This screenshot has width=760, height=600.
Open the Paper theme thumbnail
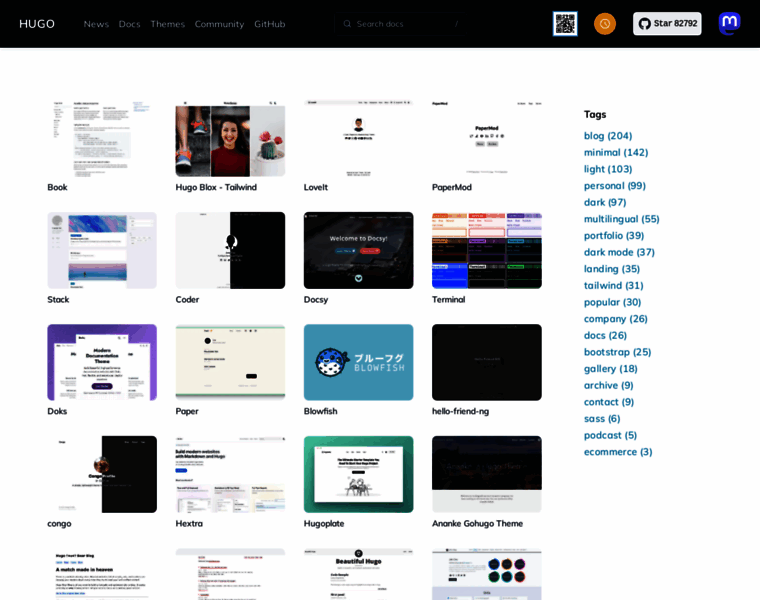point(230,363)
